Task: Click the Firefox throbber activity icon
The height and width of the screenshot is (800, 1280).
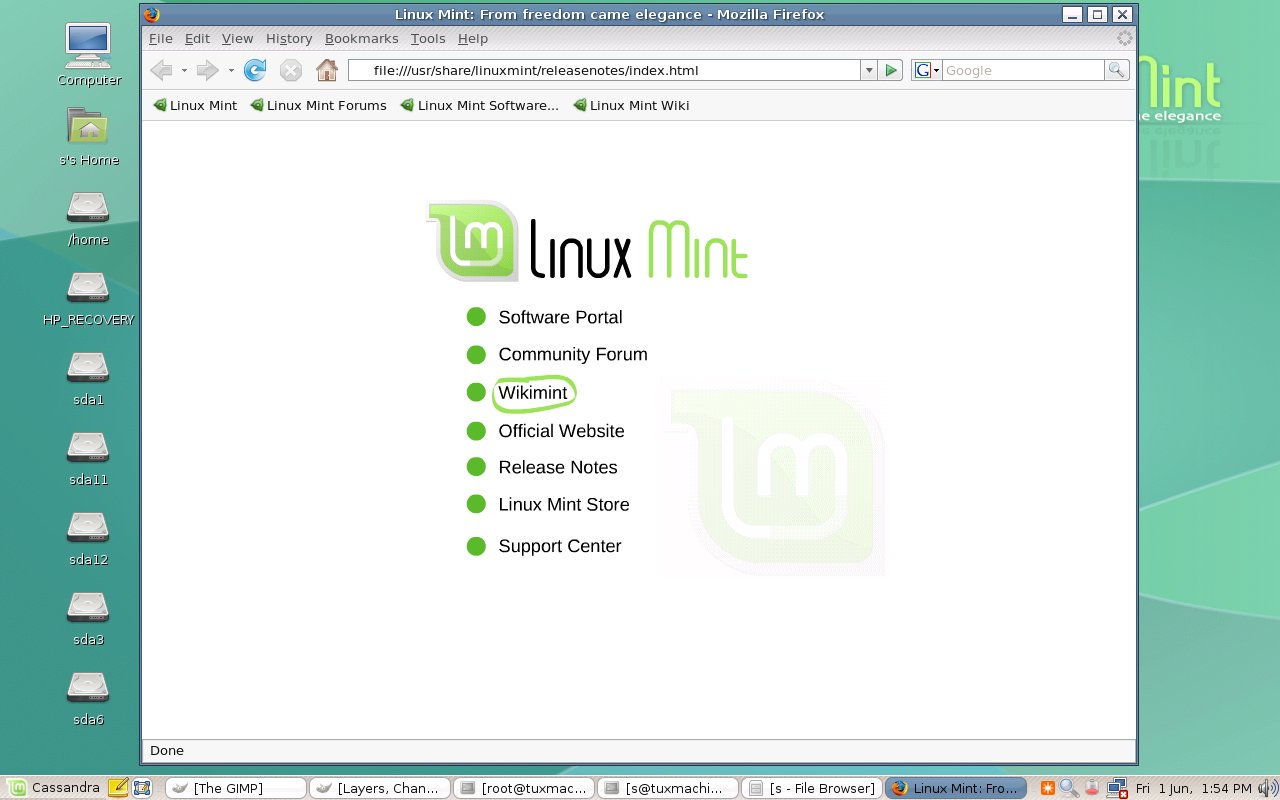Action: [1125, 38]
